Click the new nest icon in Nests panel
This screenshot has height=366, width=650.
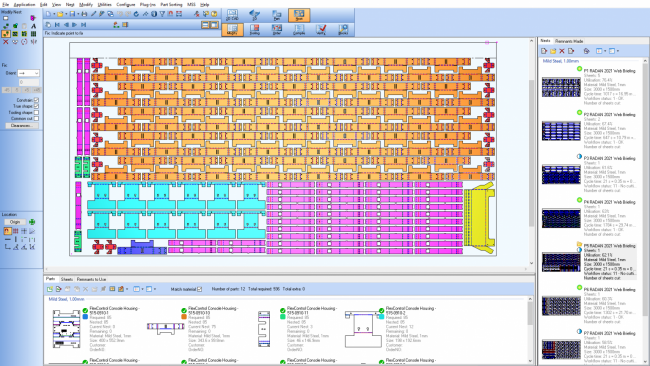[x=544, y=51]
